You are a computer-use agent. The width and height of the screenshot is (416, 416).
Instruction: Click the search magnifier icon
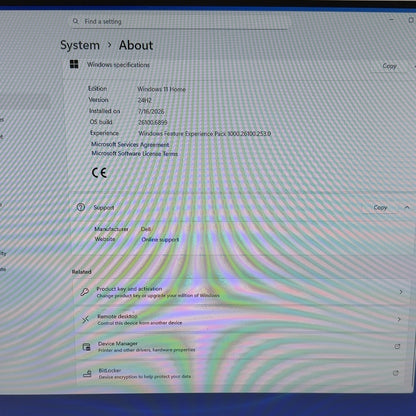tap(76, 21)
